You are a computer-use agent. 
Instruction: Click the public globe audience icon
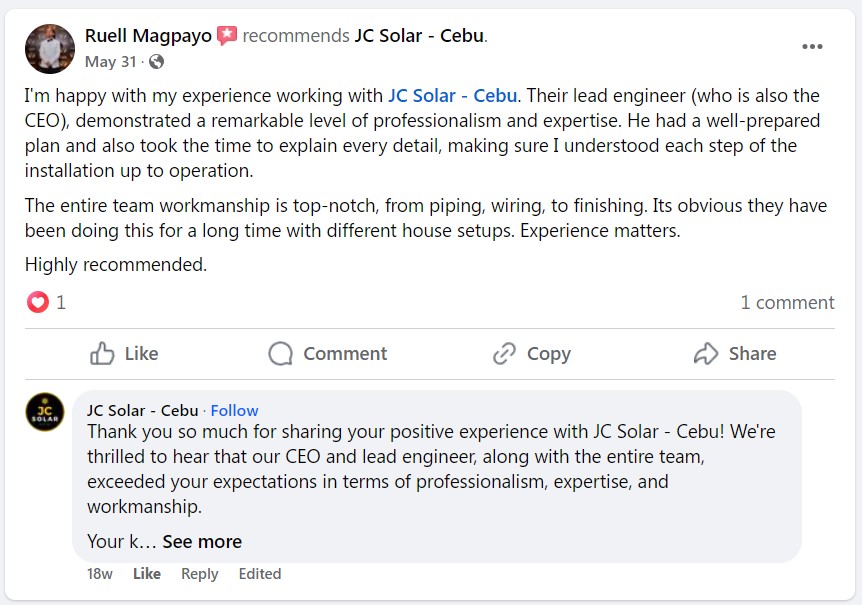point(156,62)
